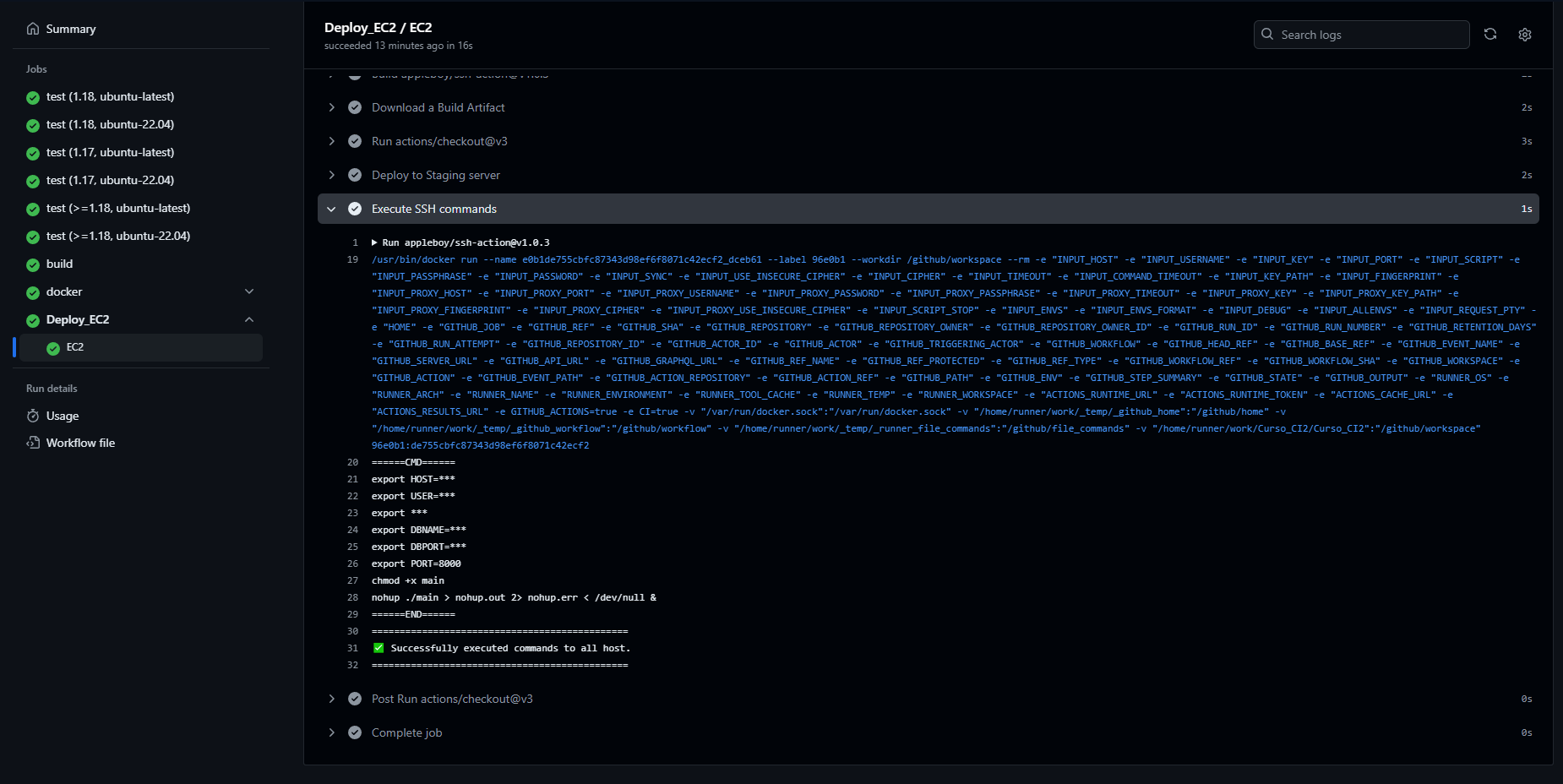Open the Workflow file page
Image resolution: width=1563 pixels, height=784 pixels.
tap(80, 444)
